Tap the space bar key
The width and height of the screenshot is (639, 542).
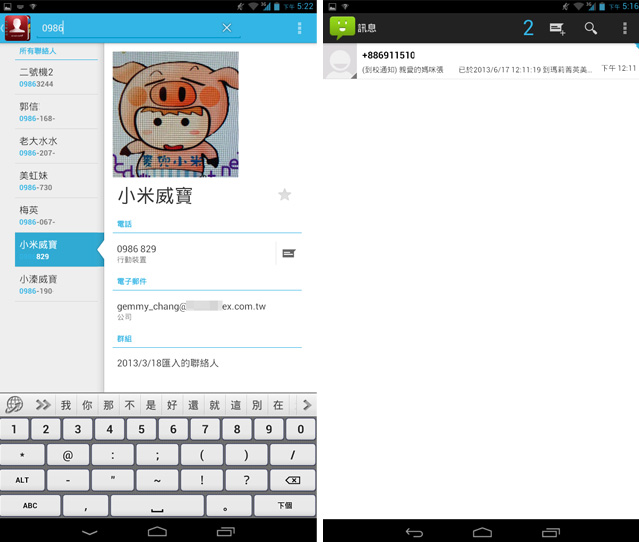pyautogui.click(x=157, y=505)
